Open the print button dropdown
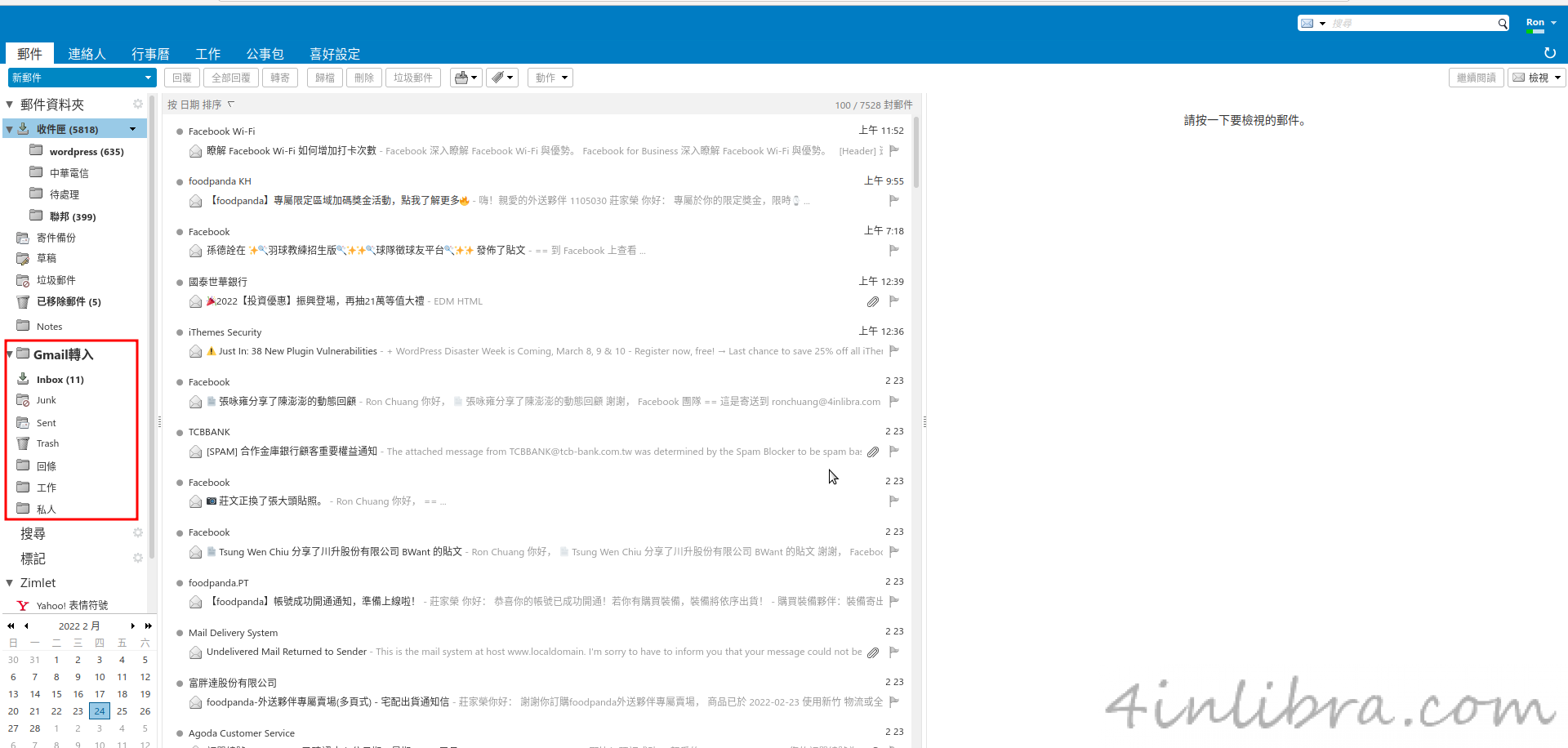1568x748 pixels. coord(466,78)
